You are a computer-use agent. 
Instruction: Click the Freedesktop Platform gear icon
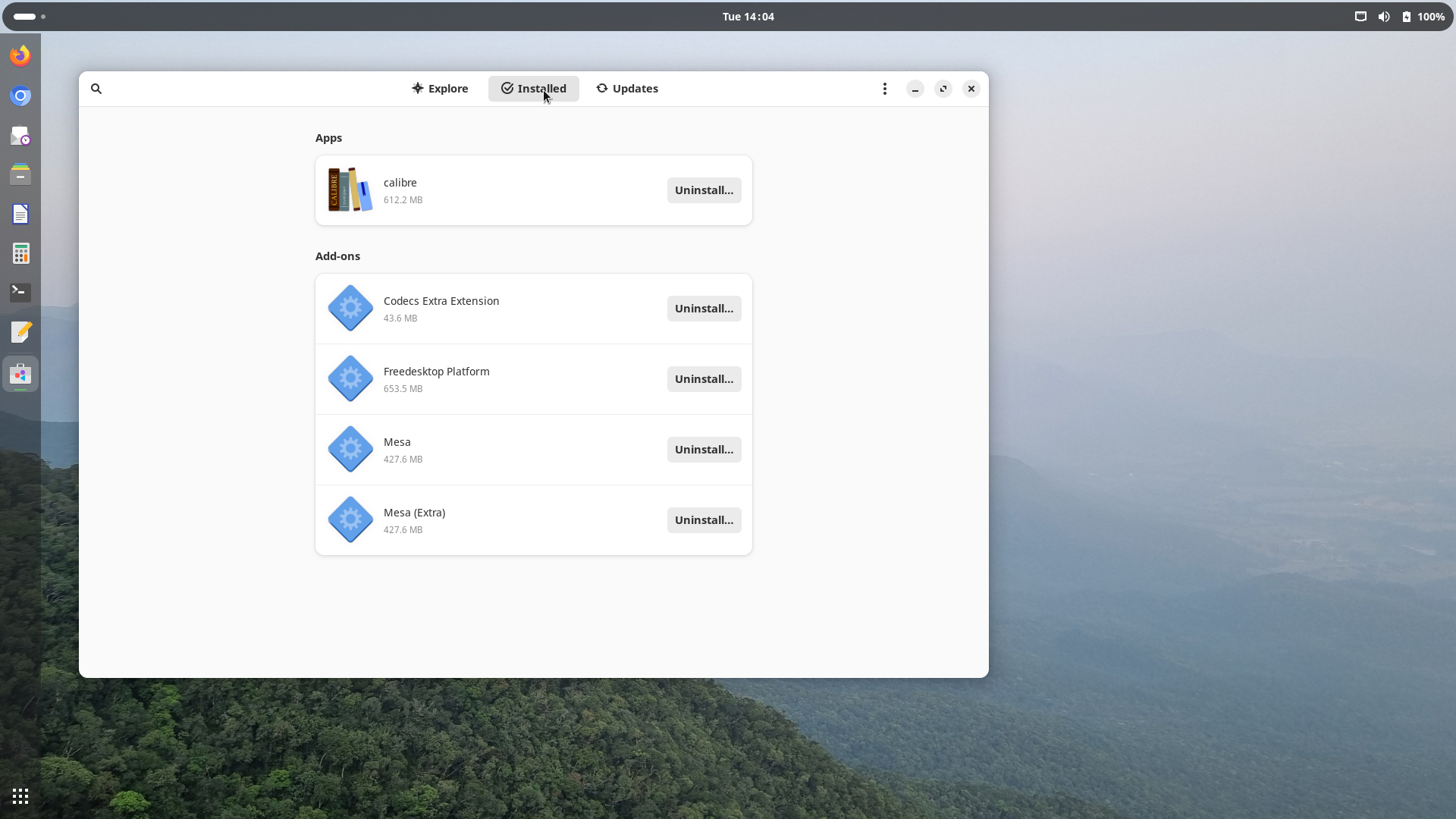click(350, 378)
